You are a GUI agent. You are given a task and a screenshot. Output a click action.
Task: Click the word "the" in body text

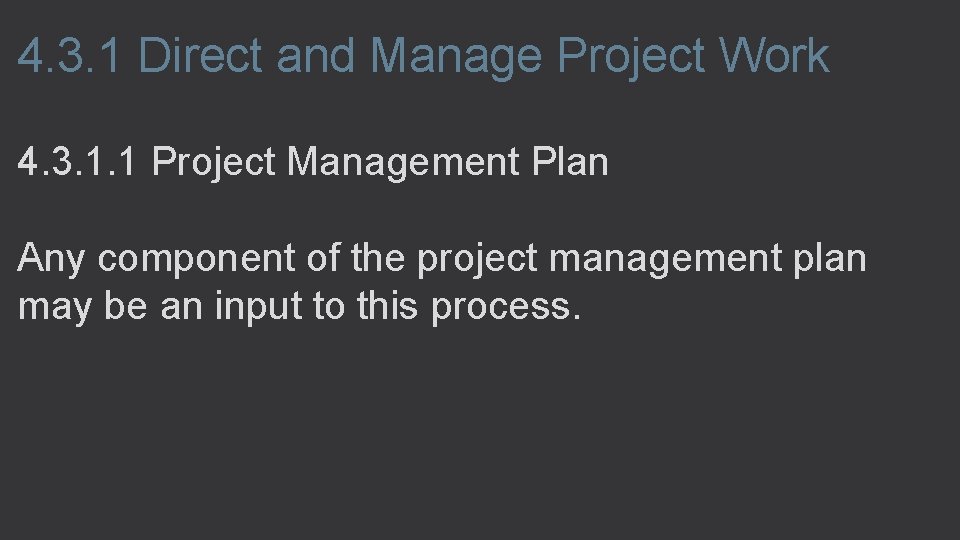[379, 259]
